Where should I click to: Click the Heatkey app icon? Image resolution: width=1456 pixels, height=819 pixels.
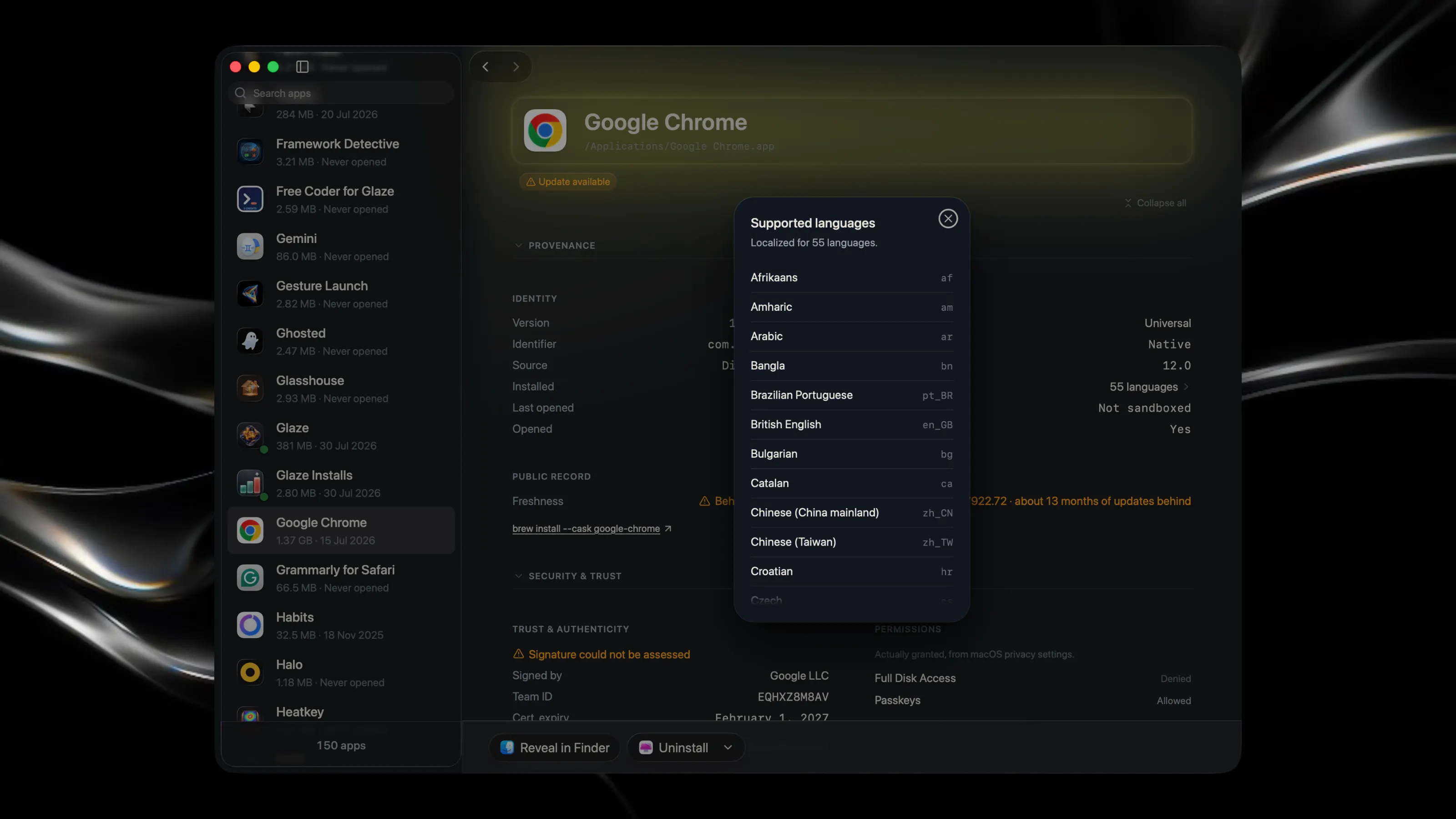tap(250, 715)
